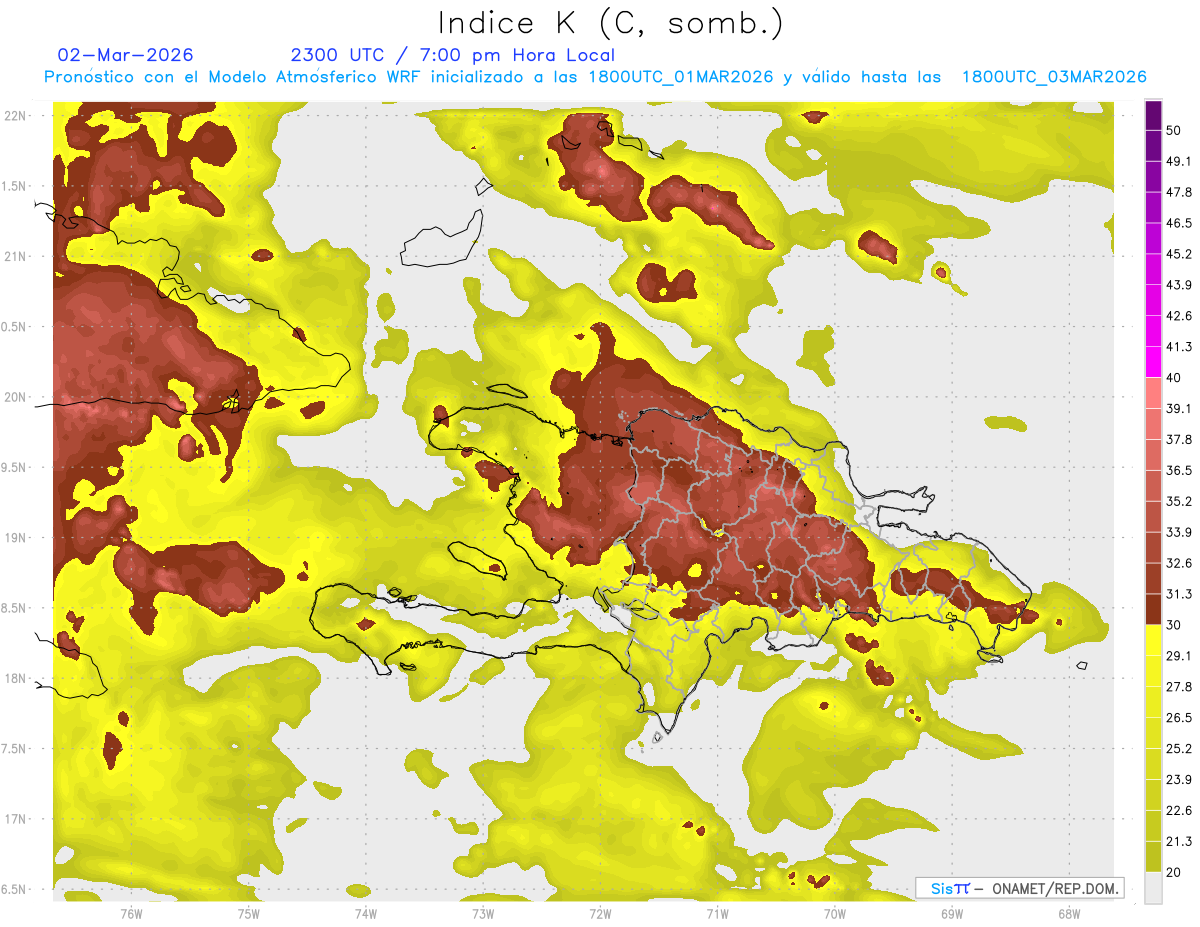Click the longitude axis label "68W"
The width and height of the screenshot is (1200, 927).
pyautogui.click(x=1069, y=913)
